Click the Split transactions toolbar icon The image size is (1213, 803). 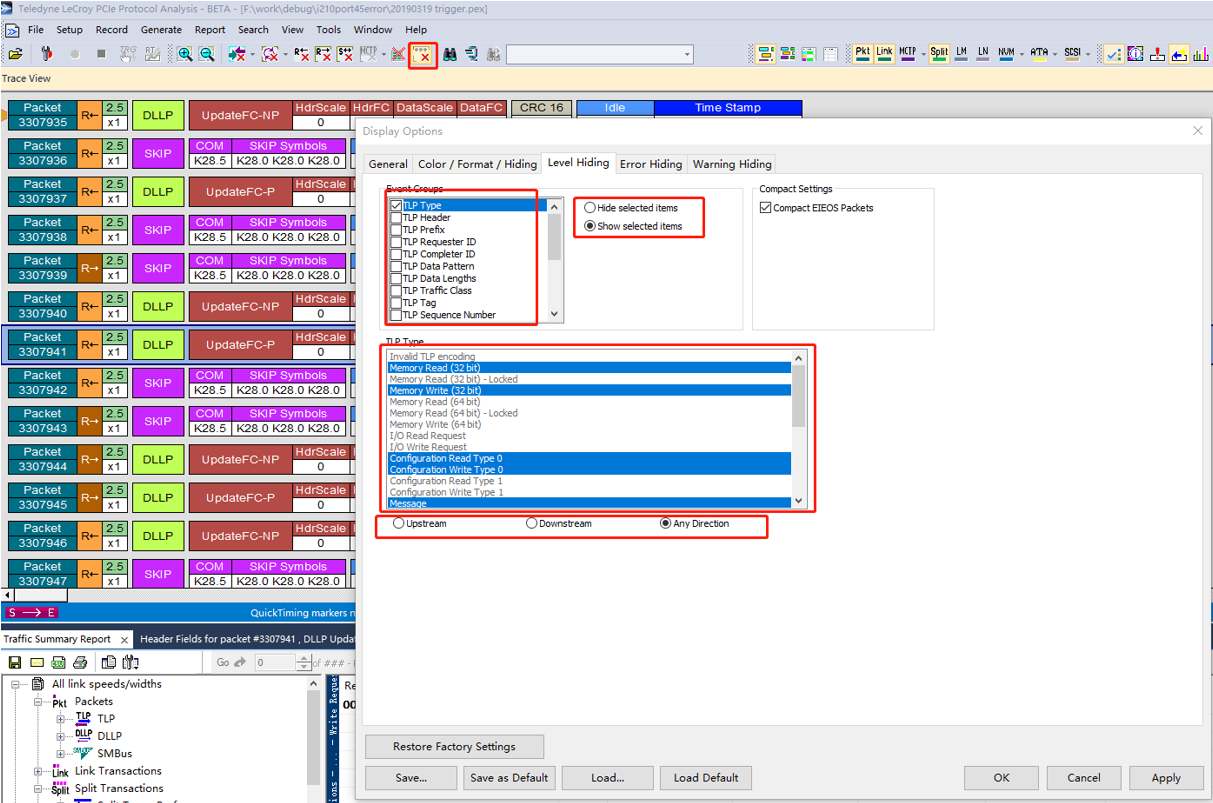pyautogui.click(x=938, y=52)
